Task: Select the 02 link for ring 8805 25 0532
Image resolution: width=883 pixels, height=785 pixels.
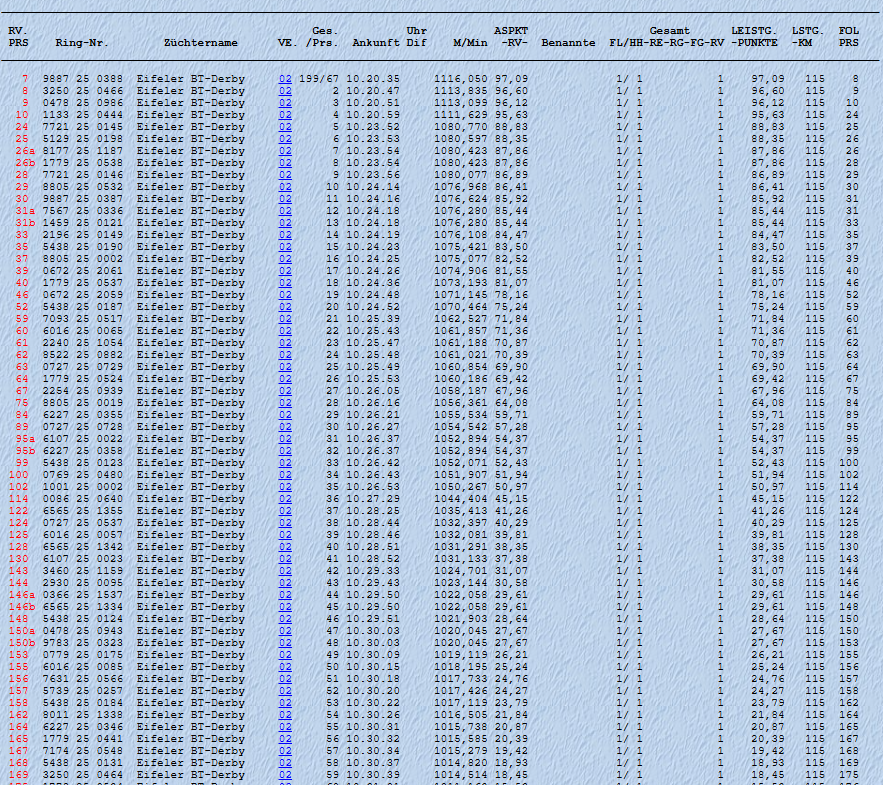Action: [x=285, y=187]
